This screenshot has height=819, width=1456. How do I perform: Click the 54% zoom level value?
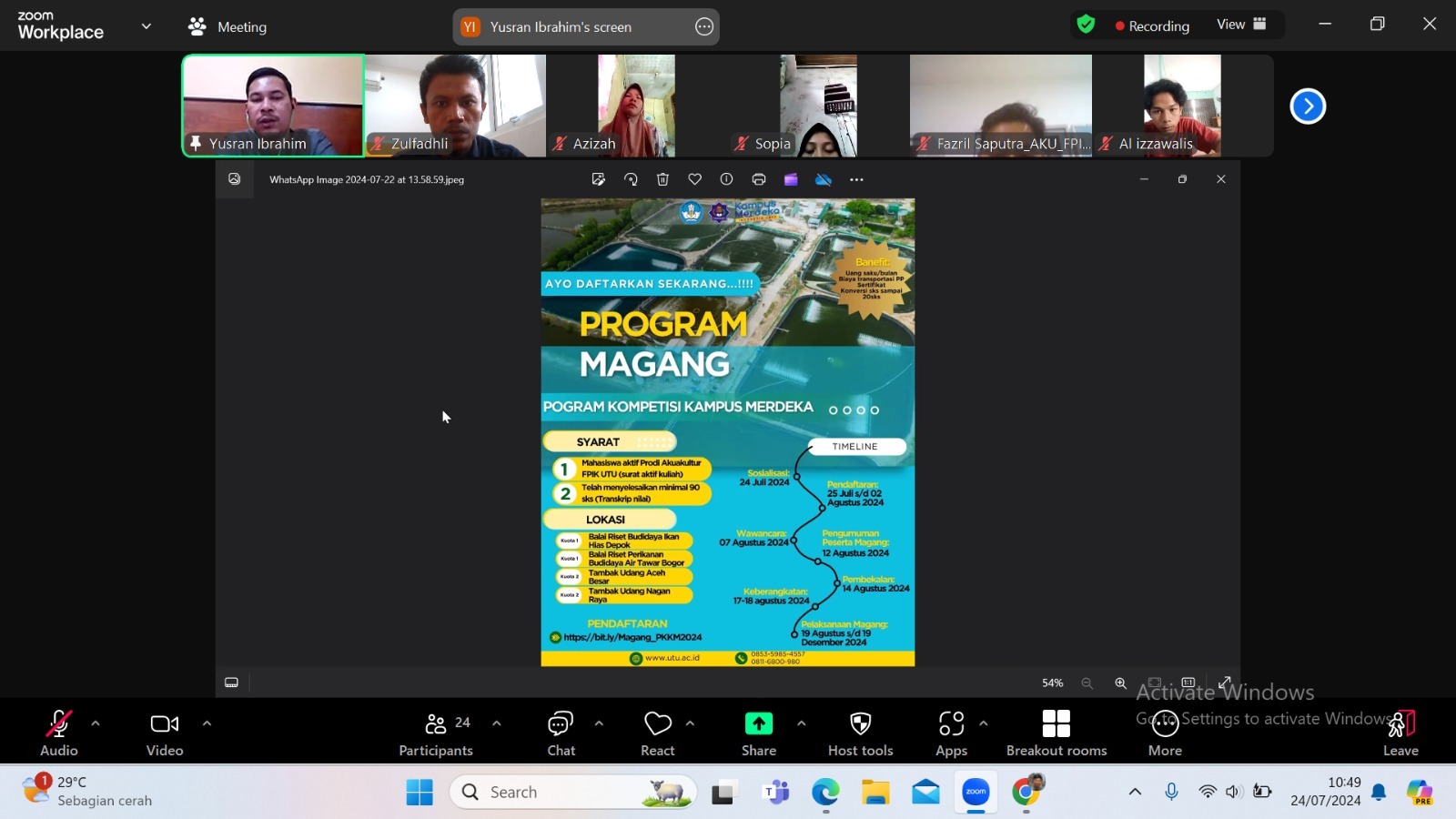pos(1053,682)
